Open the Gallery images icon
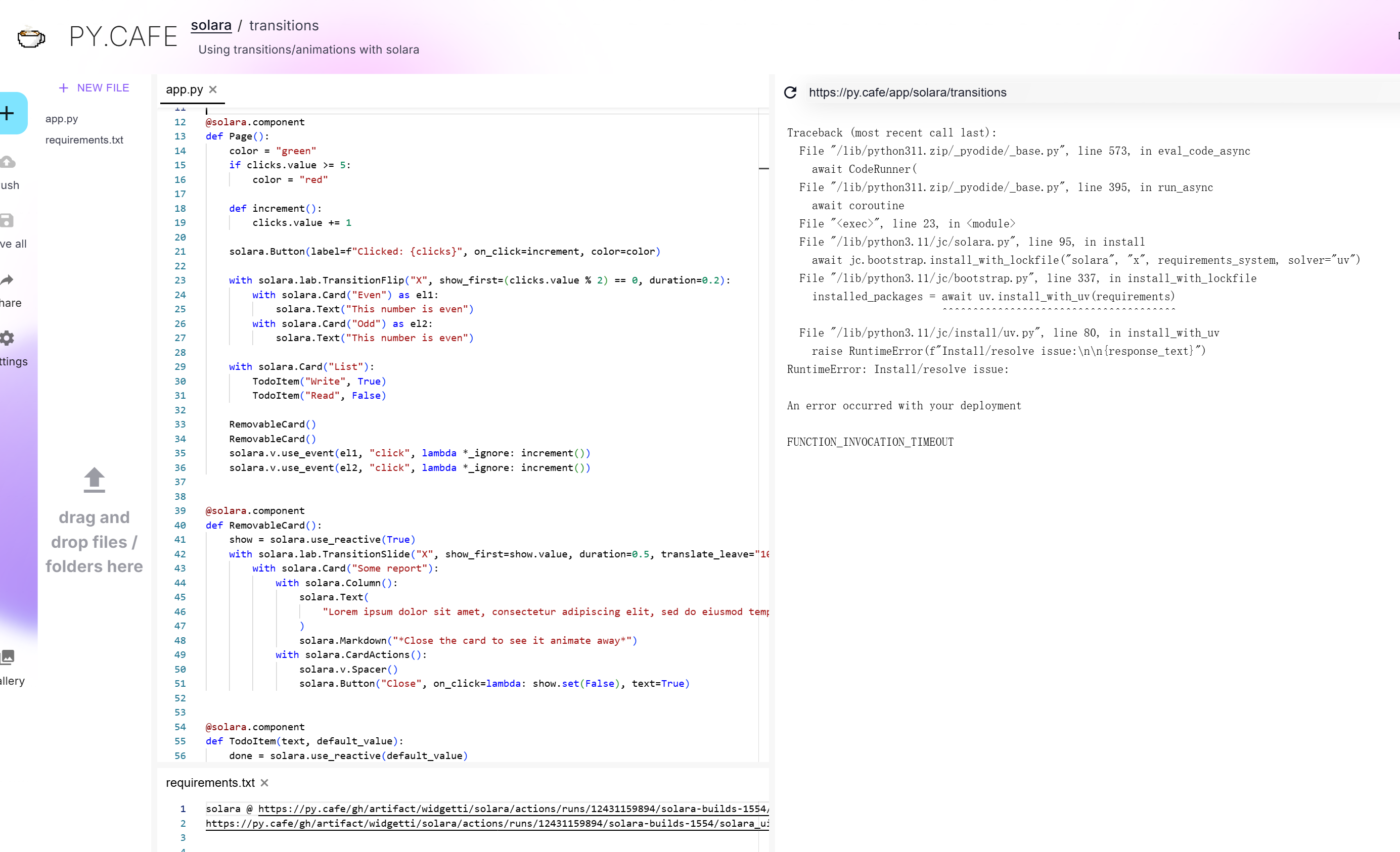 point(8,657)
